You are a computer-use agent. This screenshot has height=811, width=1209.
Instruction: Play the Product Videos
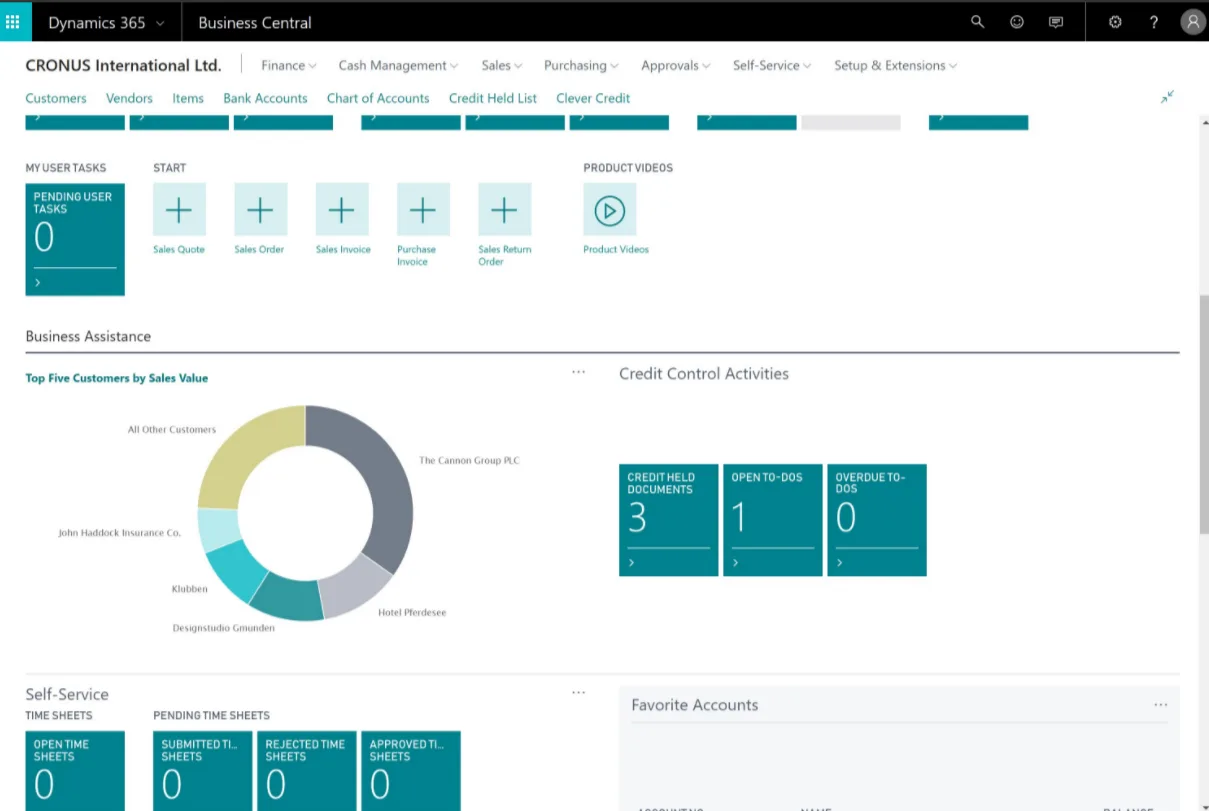coord(609,210)
